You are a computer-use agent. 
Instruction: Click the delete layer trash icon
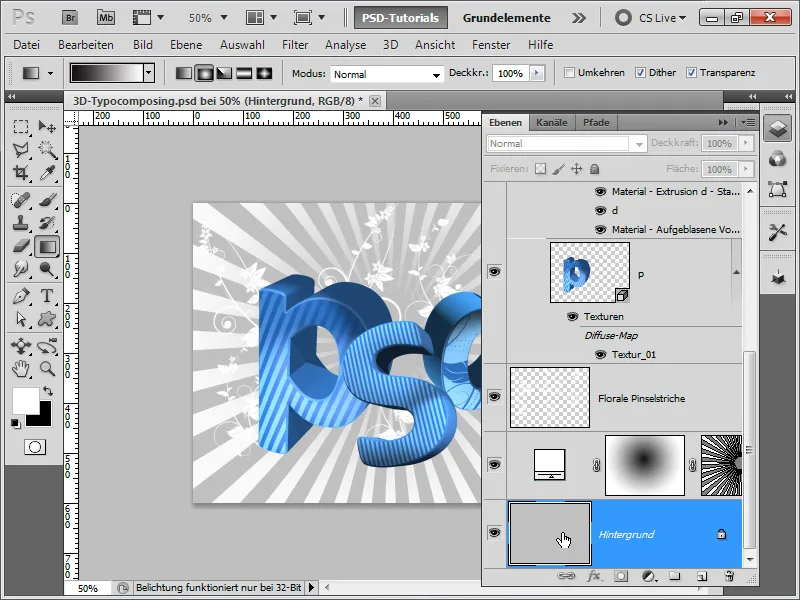(729, 576)
